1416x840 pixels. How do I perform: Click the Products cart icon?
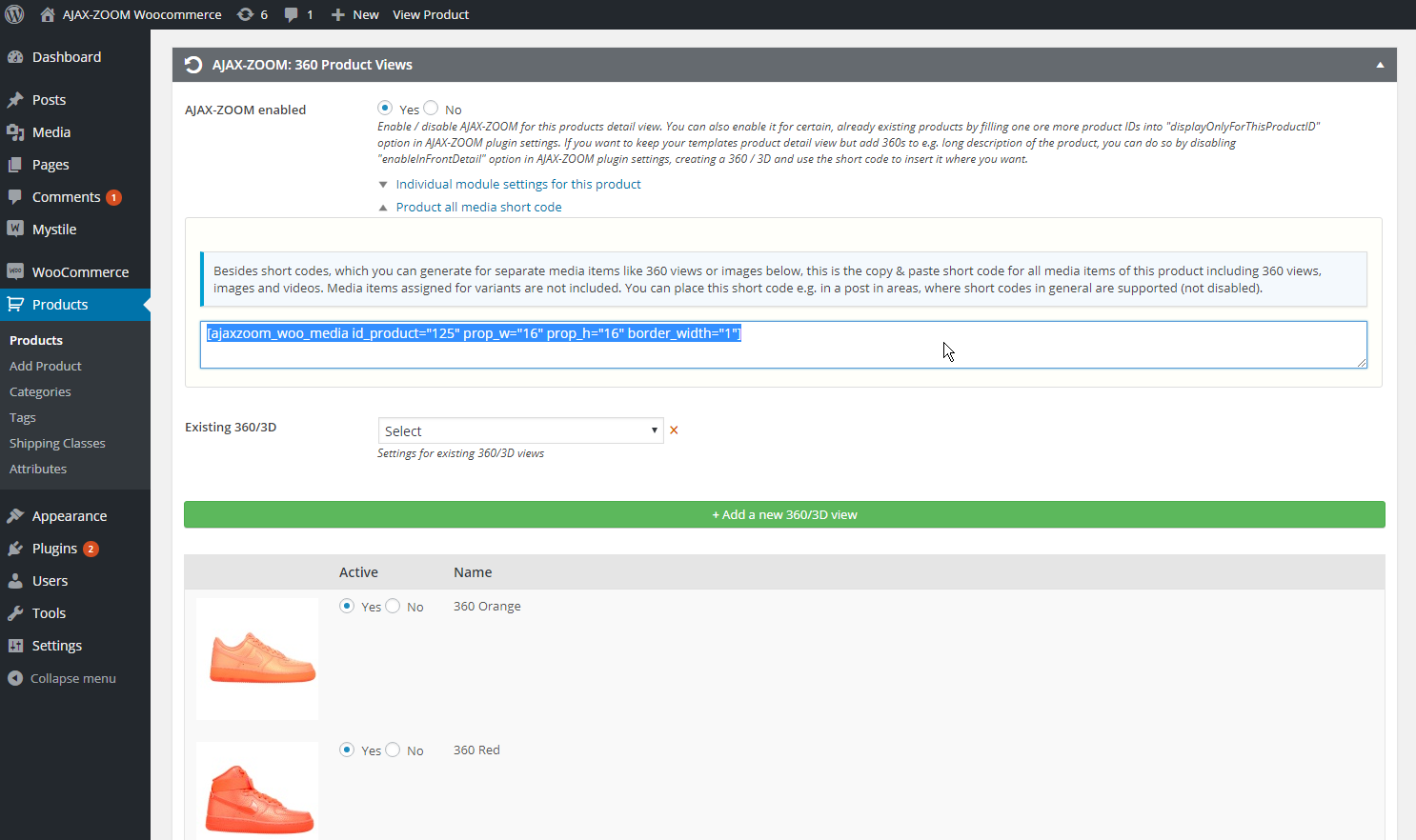pyautogui.click(x=15, y=305)
